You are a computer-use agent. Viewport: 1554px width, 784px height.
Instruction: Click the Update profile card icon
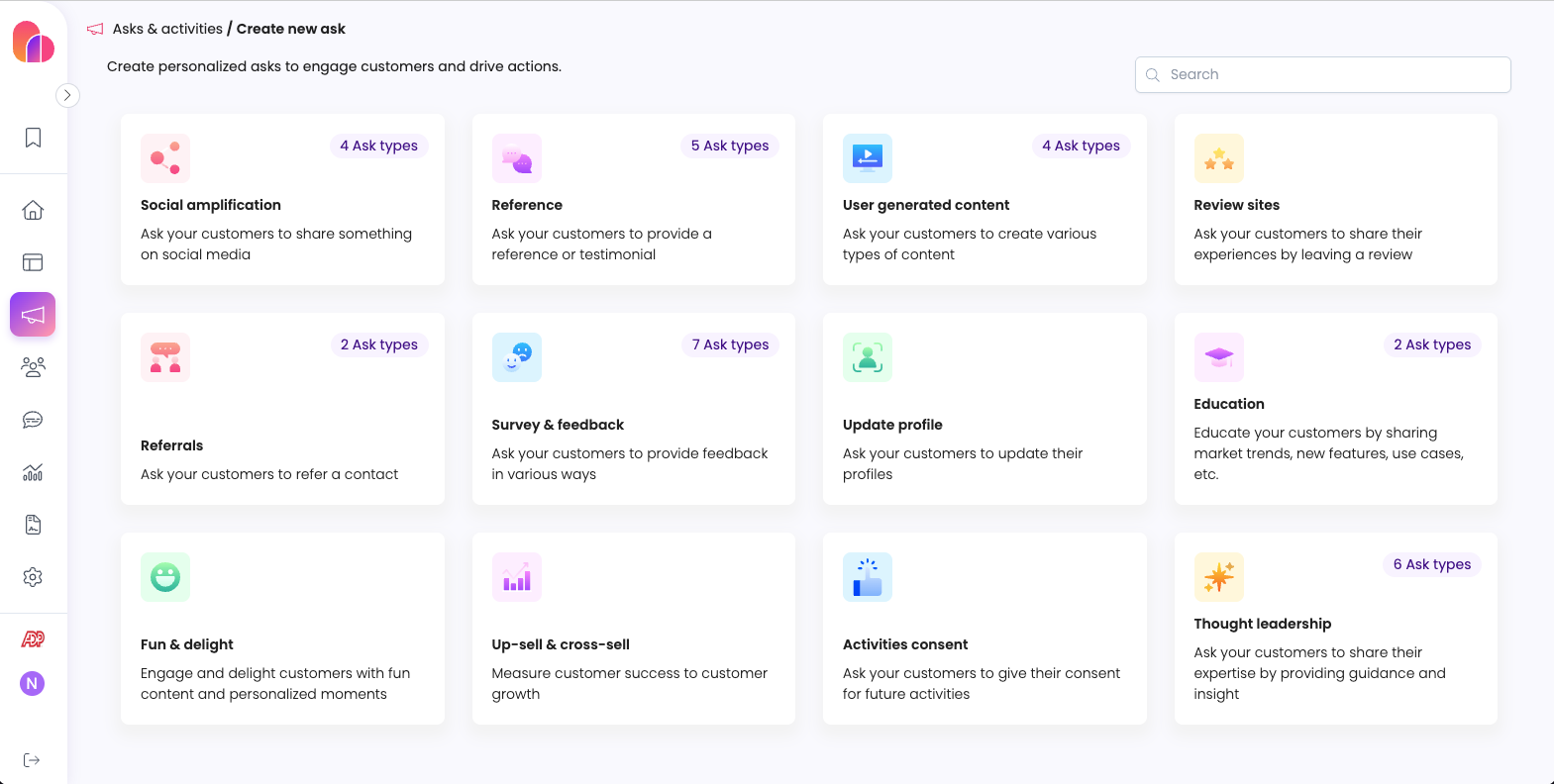pyautogui.click(x=868, y=357)
